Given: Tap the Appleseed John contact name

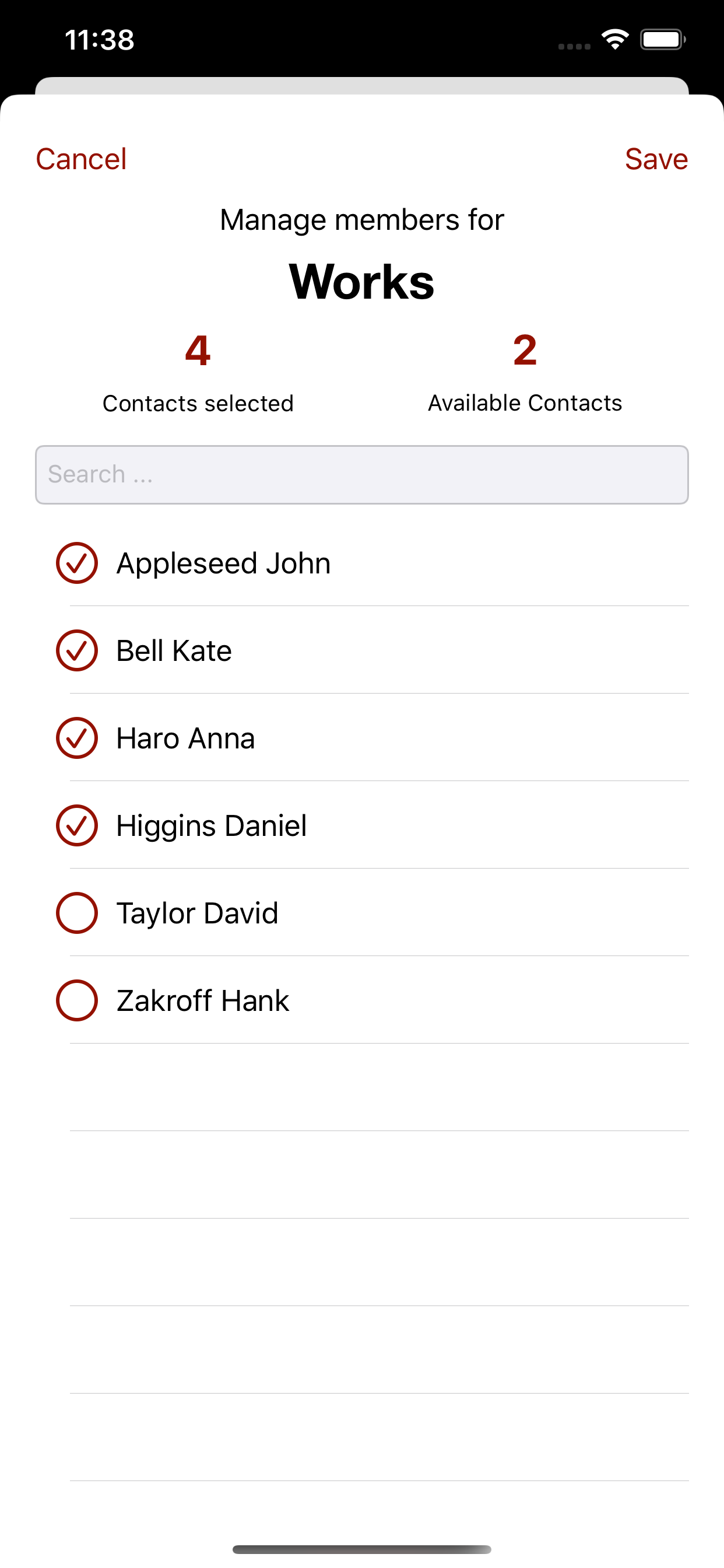Looking at the screenshot, I should coord(223,563).
